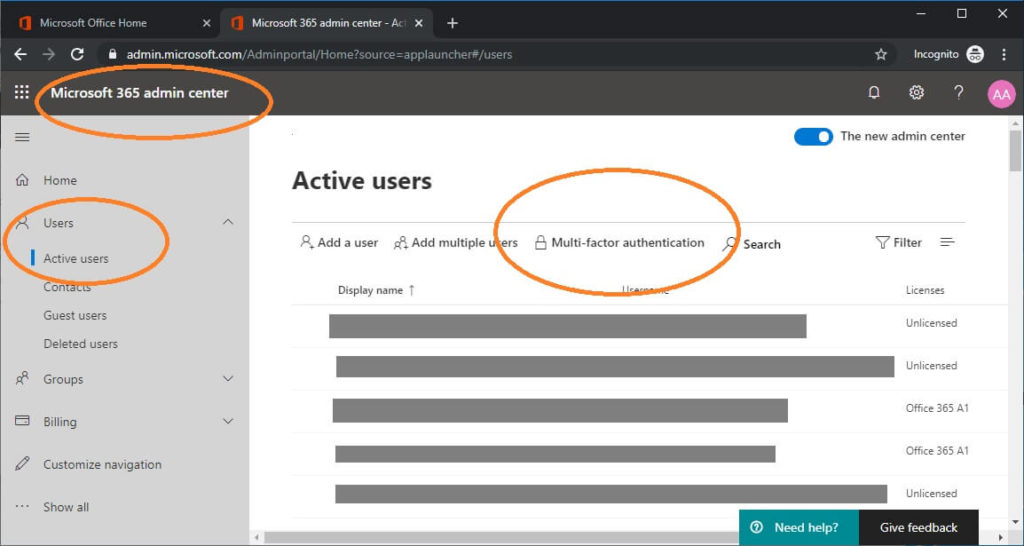Click the Incognito mode icon
This screenshot has height=546, width=1024.
tap(975, 55)
